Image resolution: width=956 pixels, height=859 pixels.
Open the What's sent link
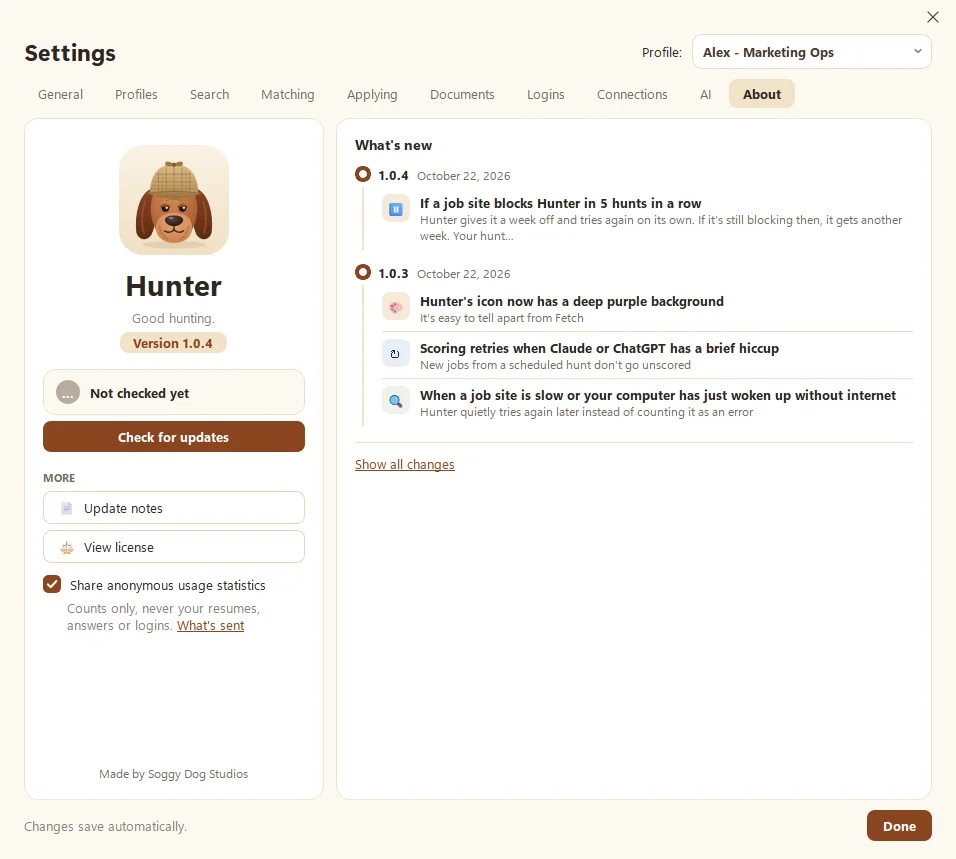coord(210,626)
